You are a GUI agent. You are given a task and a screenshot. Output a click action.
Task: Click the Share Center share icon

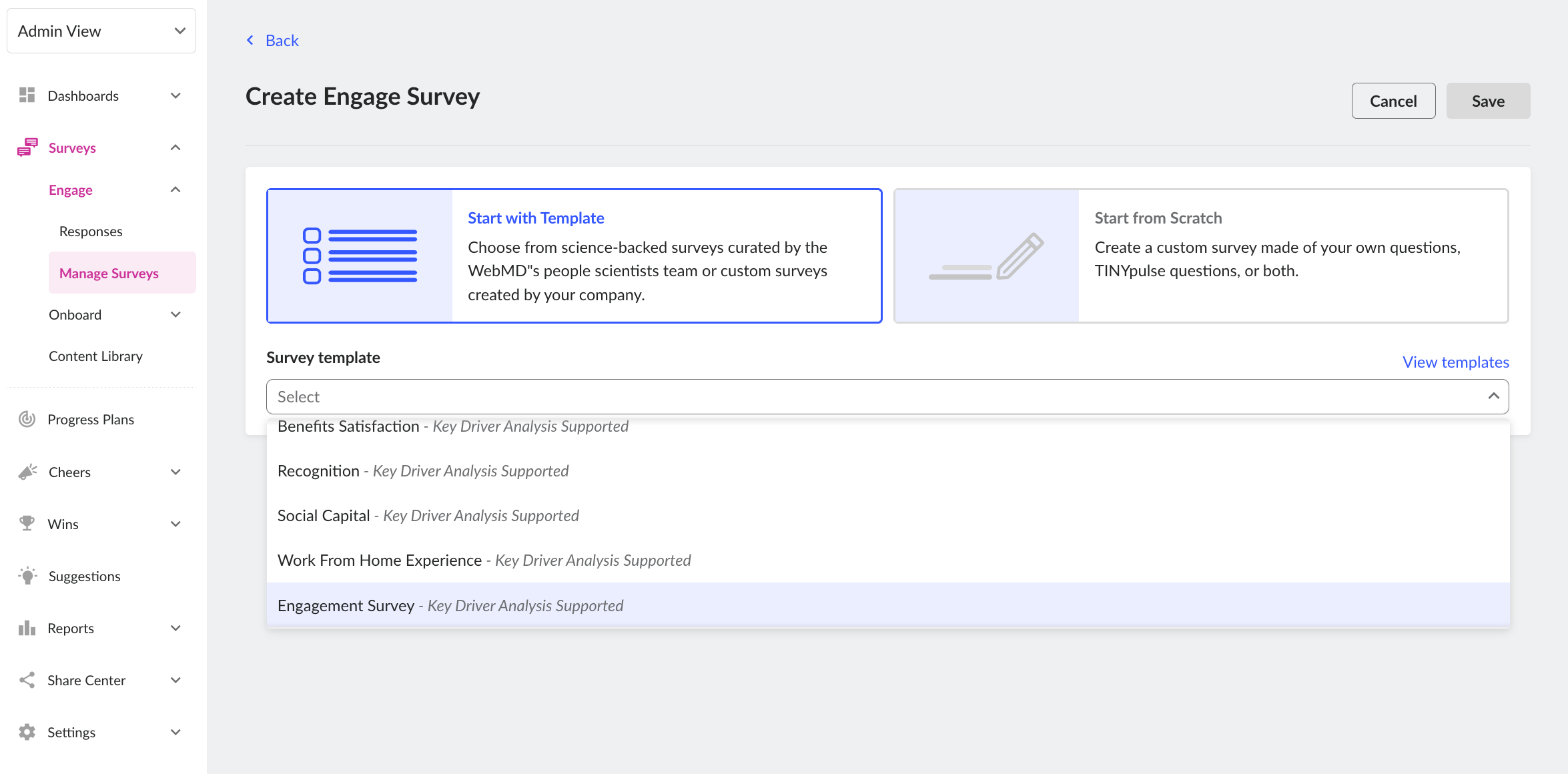[x=27, y=680]
